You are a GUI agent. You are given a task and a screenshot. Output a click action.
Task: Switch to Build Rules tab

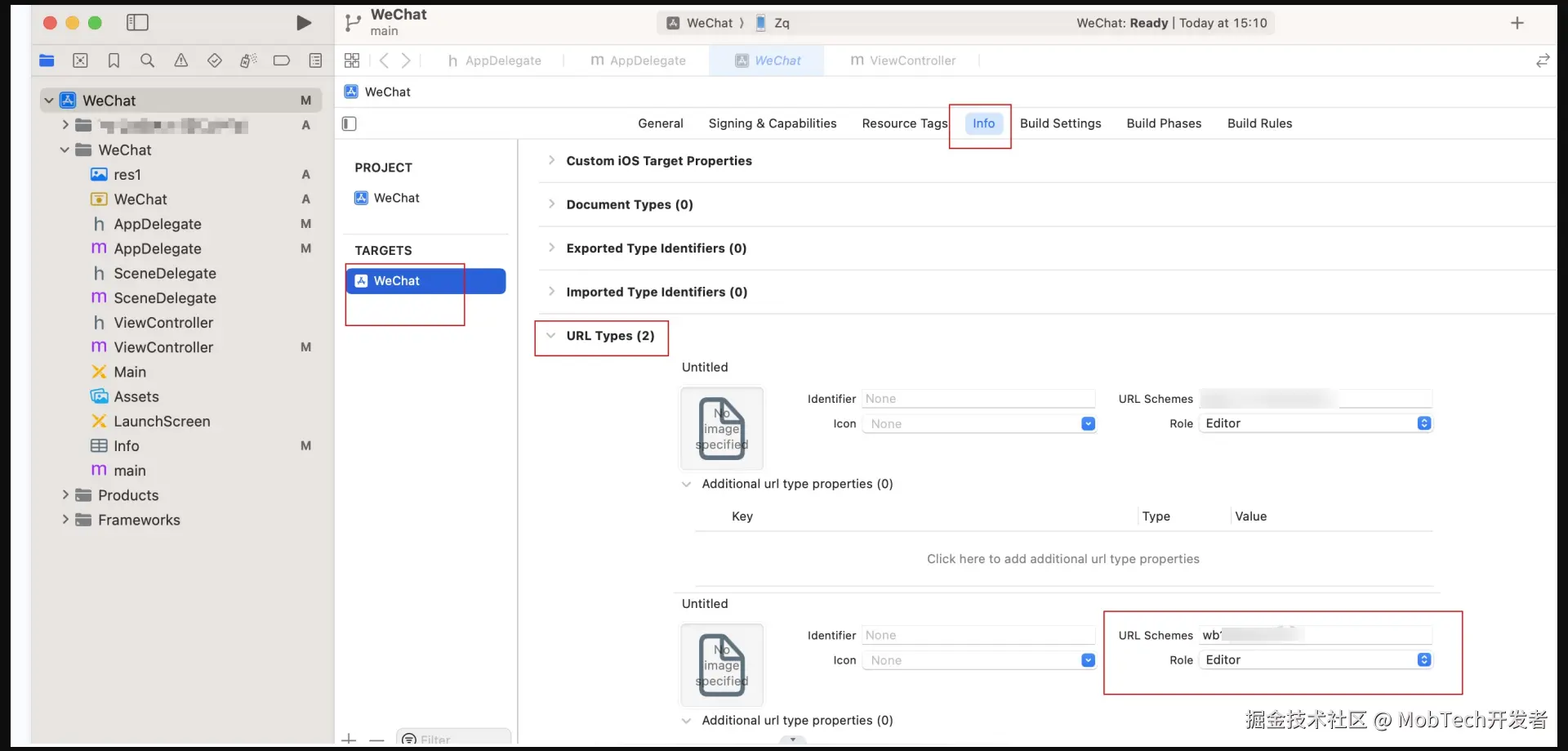(1259, 123)
